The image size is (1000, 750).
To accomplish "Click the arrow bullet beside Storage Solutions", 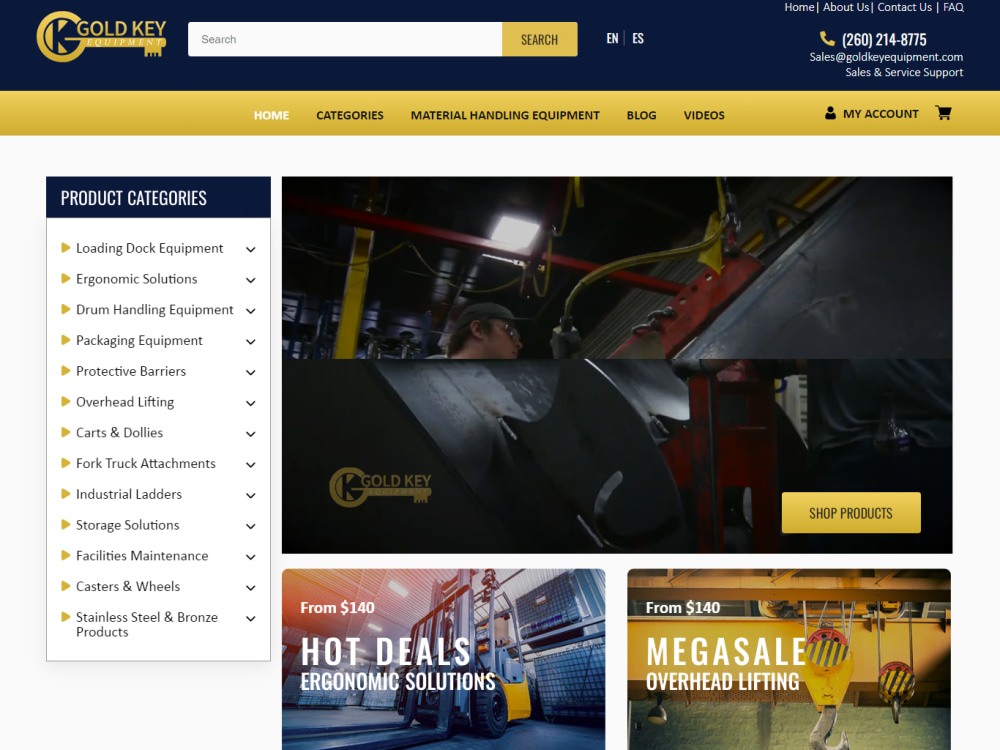I will pyautogui.click(x=65, y=524).
